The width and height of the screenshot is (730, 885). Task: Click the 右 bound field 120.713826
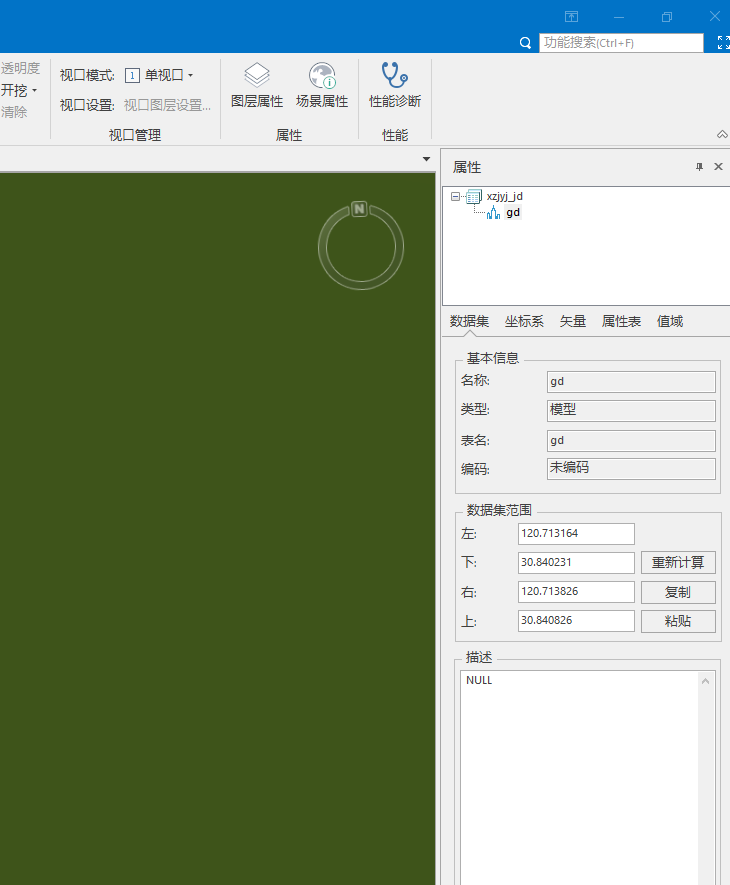tap(576, 592)
